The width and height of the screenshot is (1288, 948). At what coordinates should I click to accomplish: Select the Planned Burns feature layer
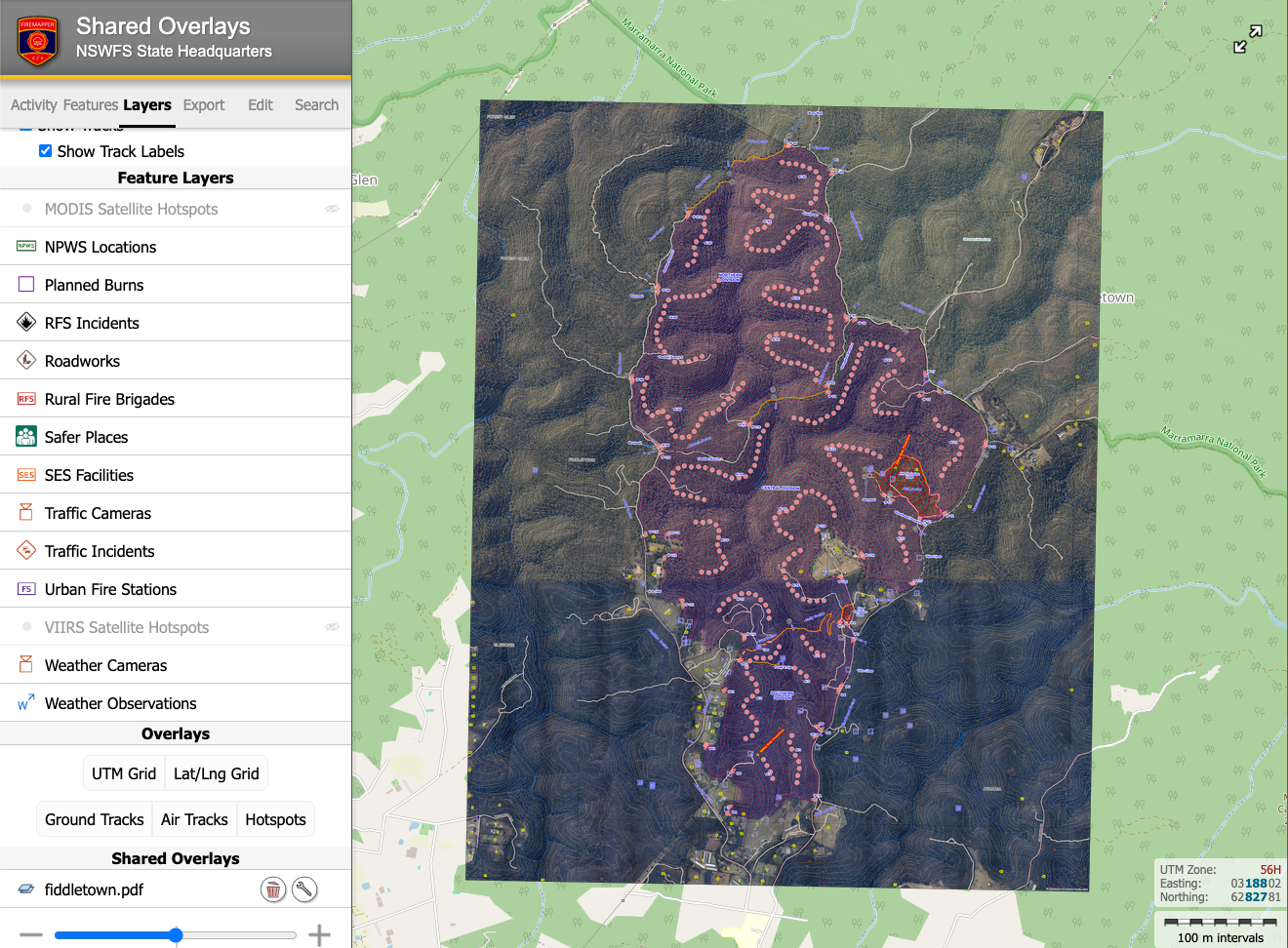[94, 285]
